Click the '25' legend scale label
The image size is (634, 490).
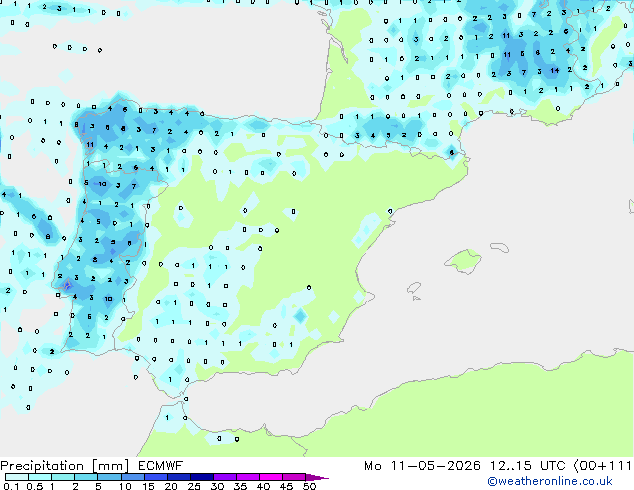pos(194,486)
